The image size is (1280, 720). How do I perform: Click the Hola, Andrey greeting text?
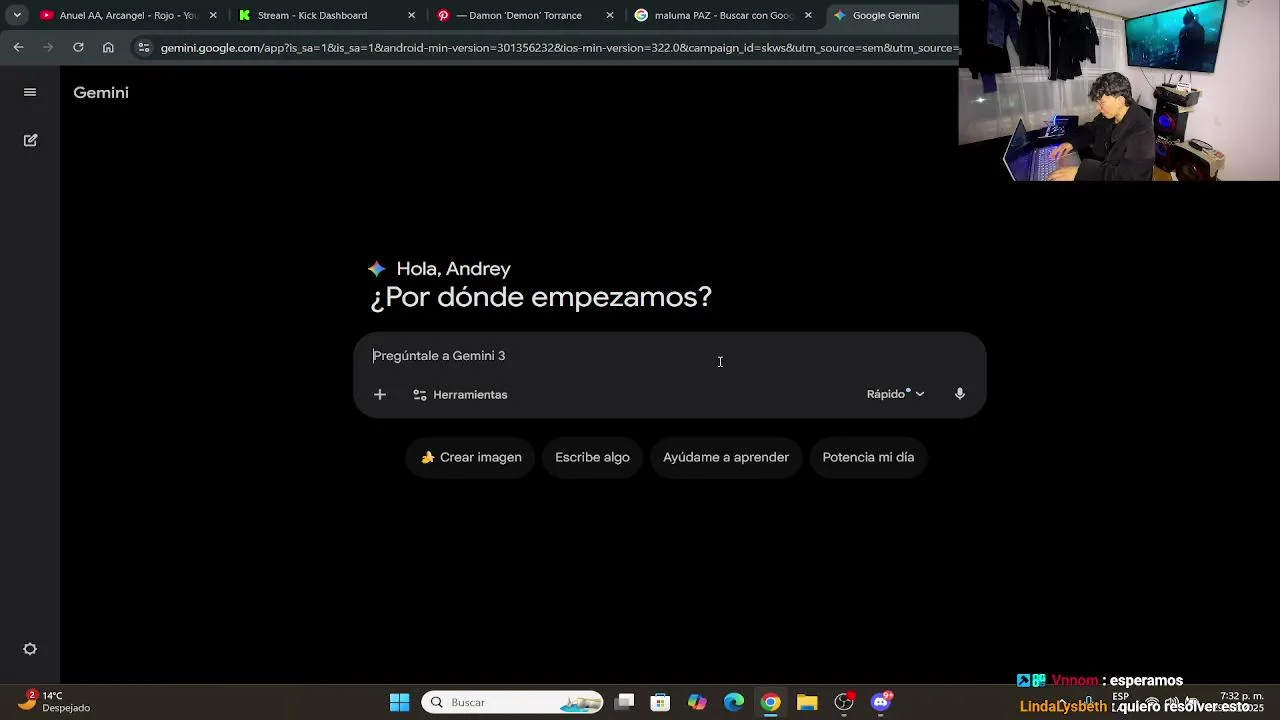[x=453, y=269]
